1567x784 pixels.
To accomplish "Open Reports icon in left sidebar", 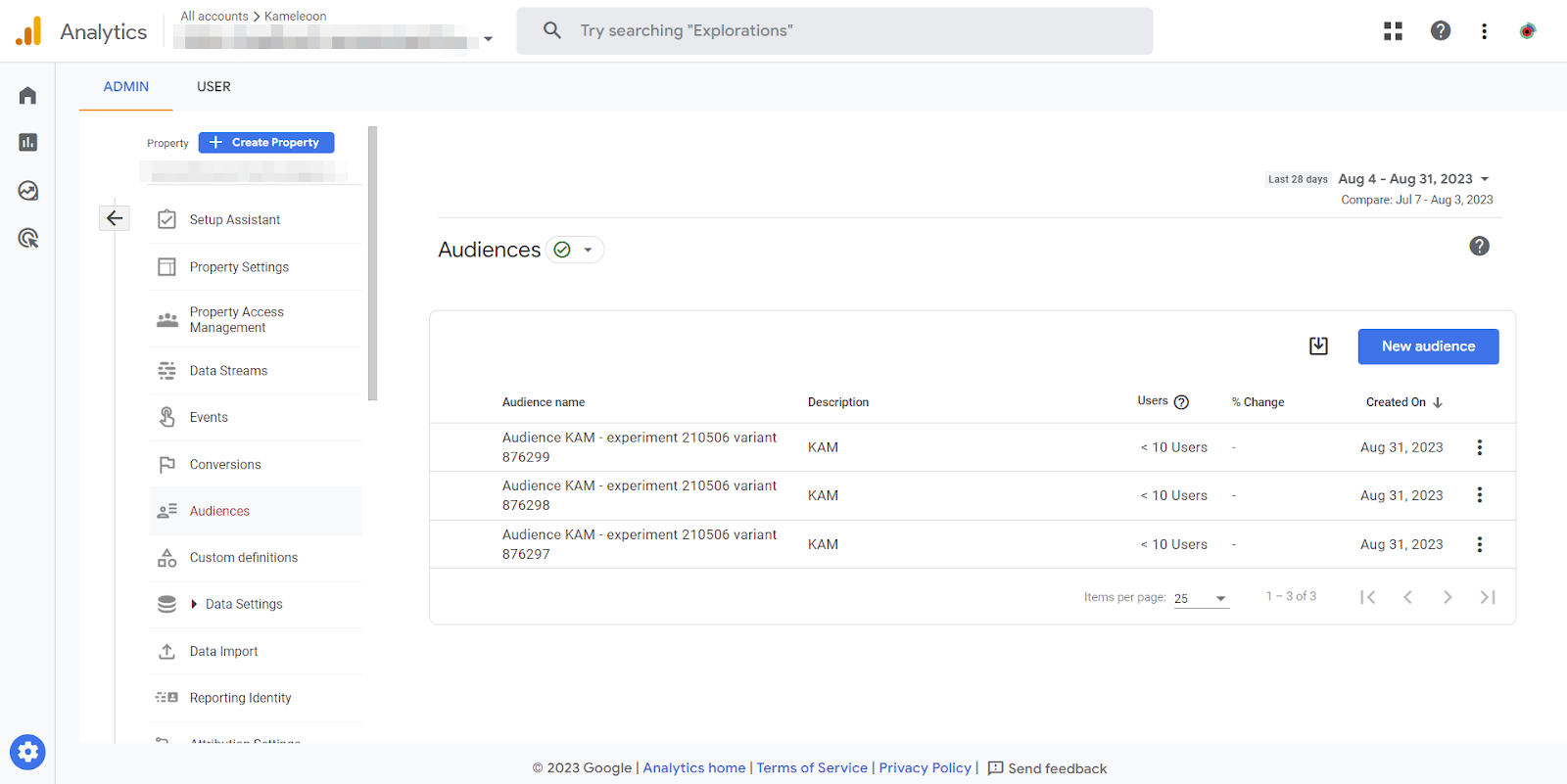I will [27, 143].
